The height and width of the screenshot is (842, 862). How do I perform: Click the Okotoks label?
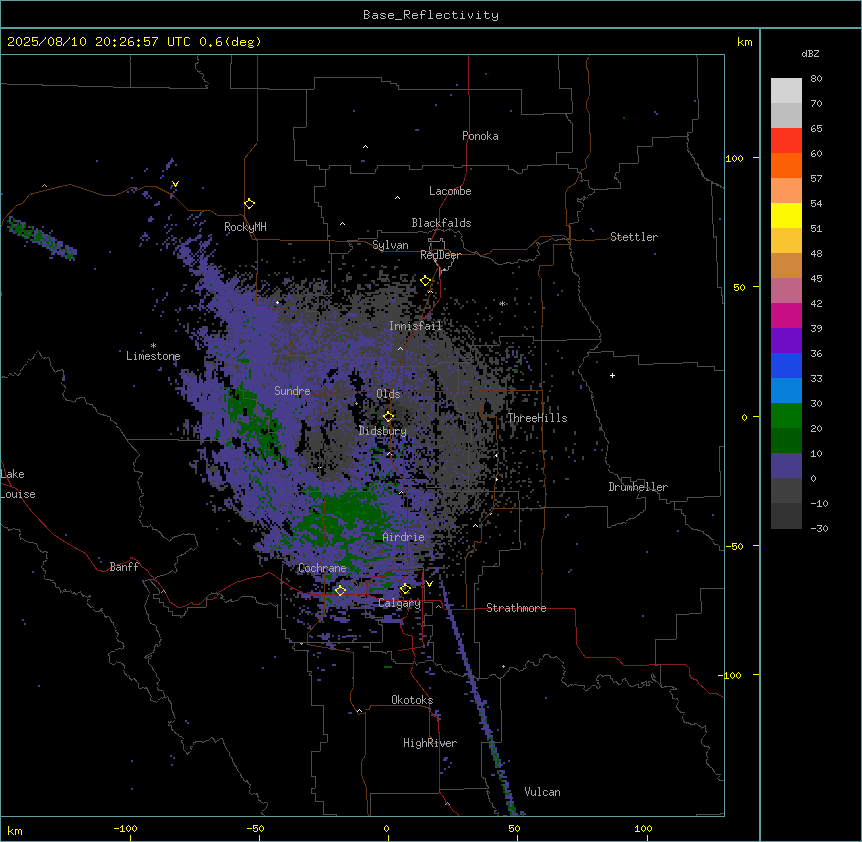coord(412,700)
